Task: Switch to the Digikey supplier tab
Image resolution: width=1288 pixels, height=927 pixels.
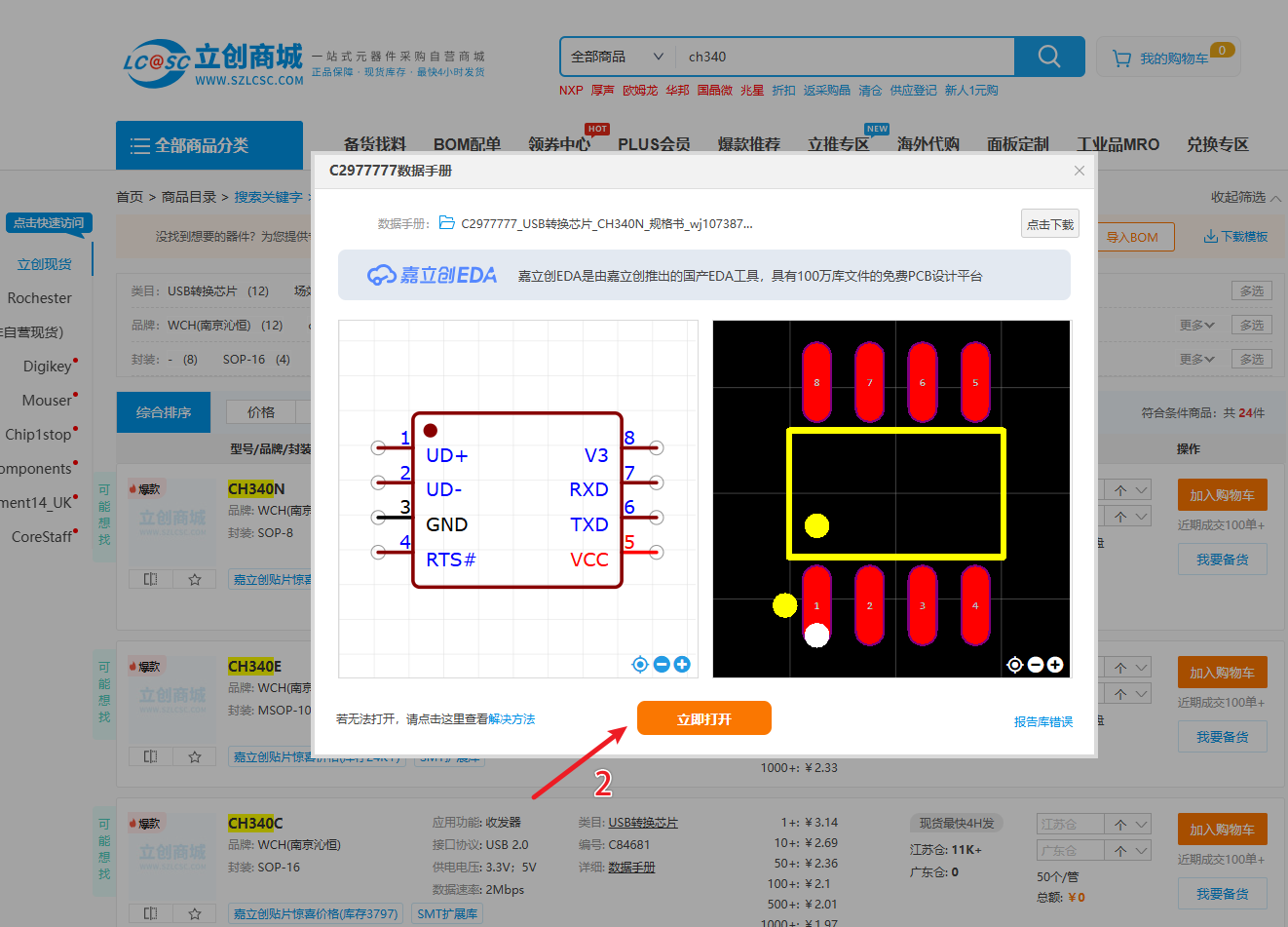Action: click(48, 367)
